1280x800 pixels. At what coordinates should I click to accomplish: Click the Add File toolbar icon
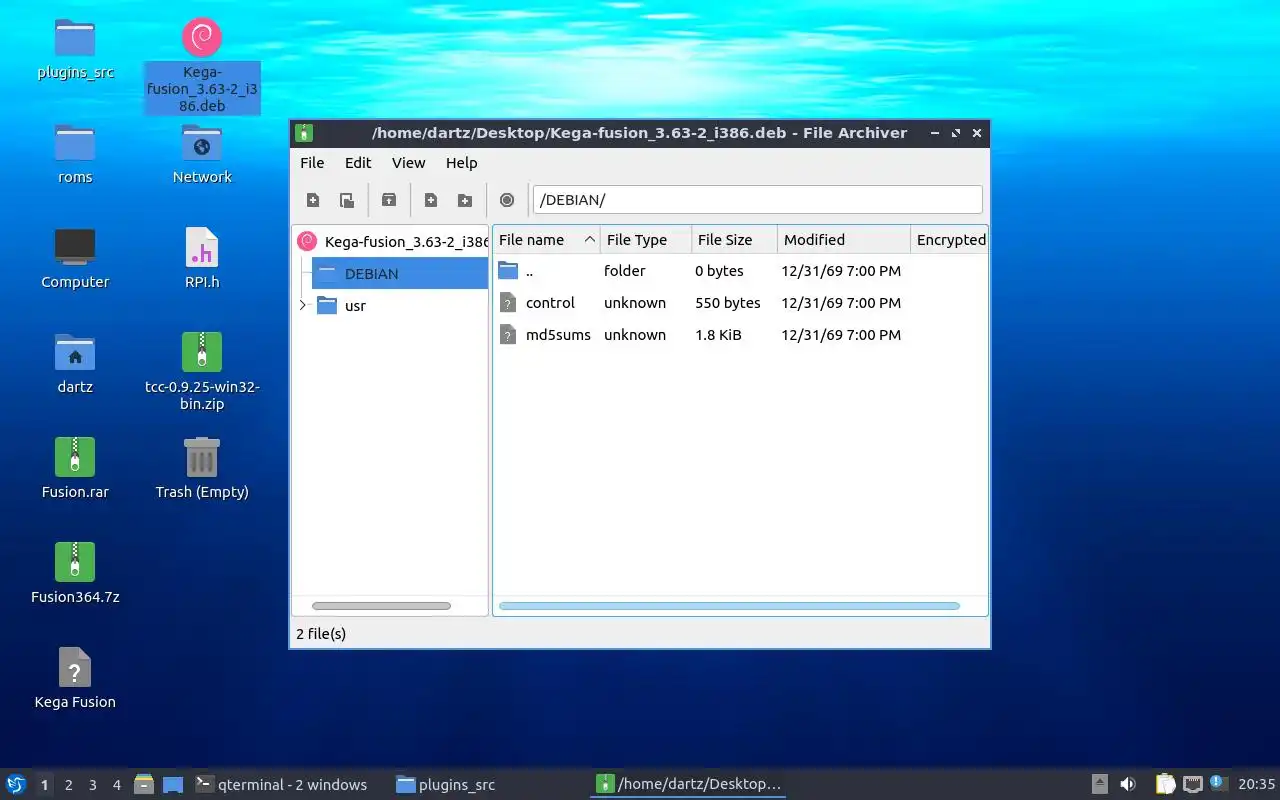431,200
